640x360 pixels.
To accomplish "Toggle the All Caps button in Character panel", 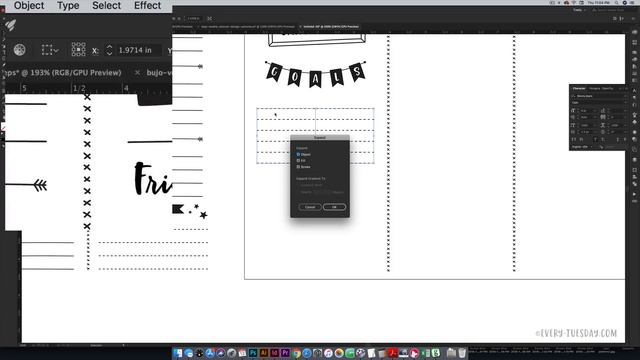I will (573, 140).
